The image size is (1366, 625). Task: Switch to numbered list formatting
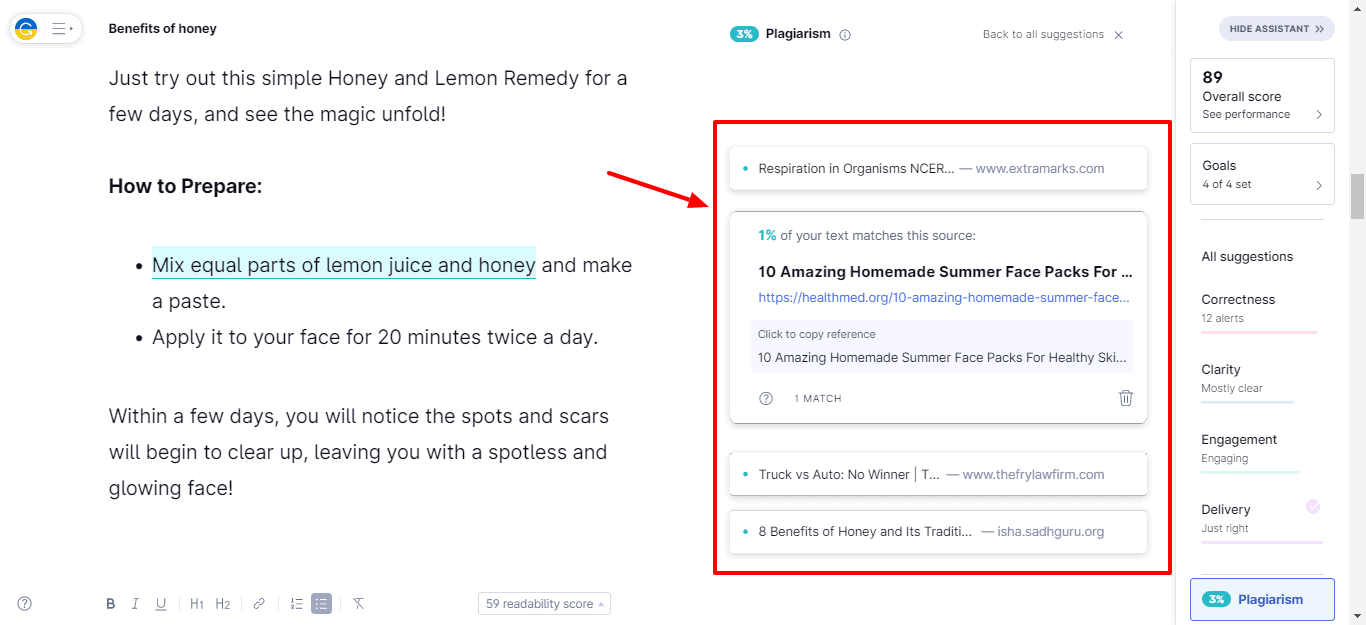[296, 604]
